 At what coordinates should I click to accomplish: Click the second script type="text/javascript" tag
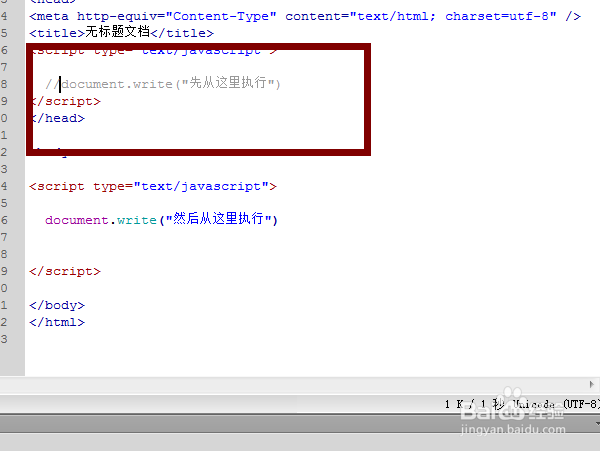153,186
